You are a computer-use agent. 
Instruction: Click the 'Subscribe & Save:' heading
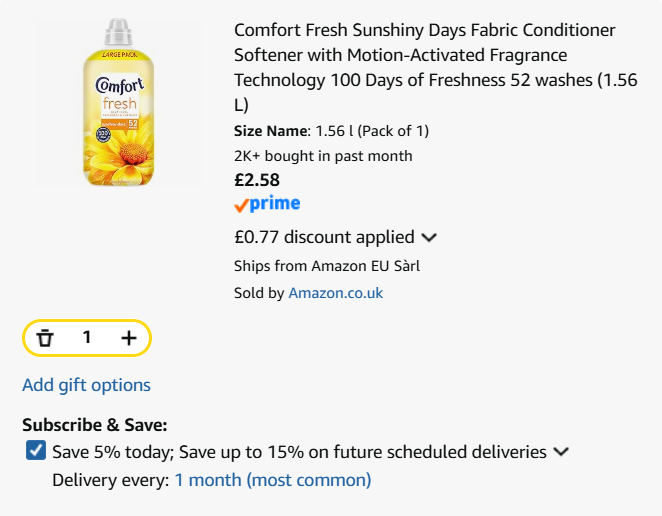[95, 424]
